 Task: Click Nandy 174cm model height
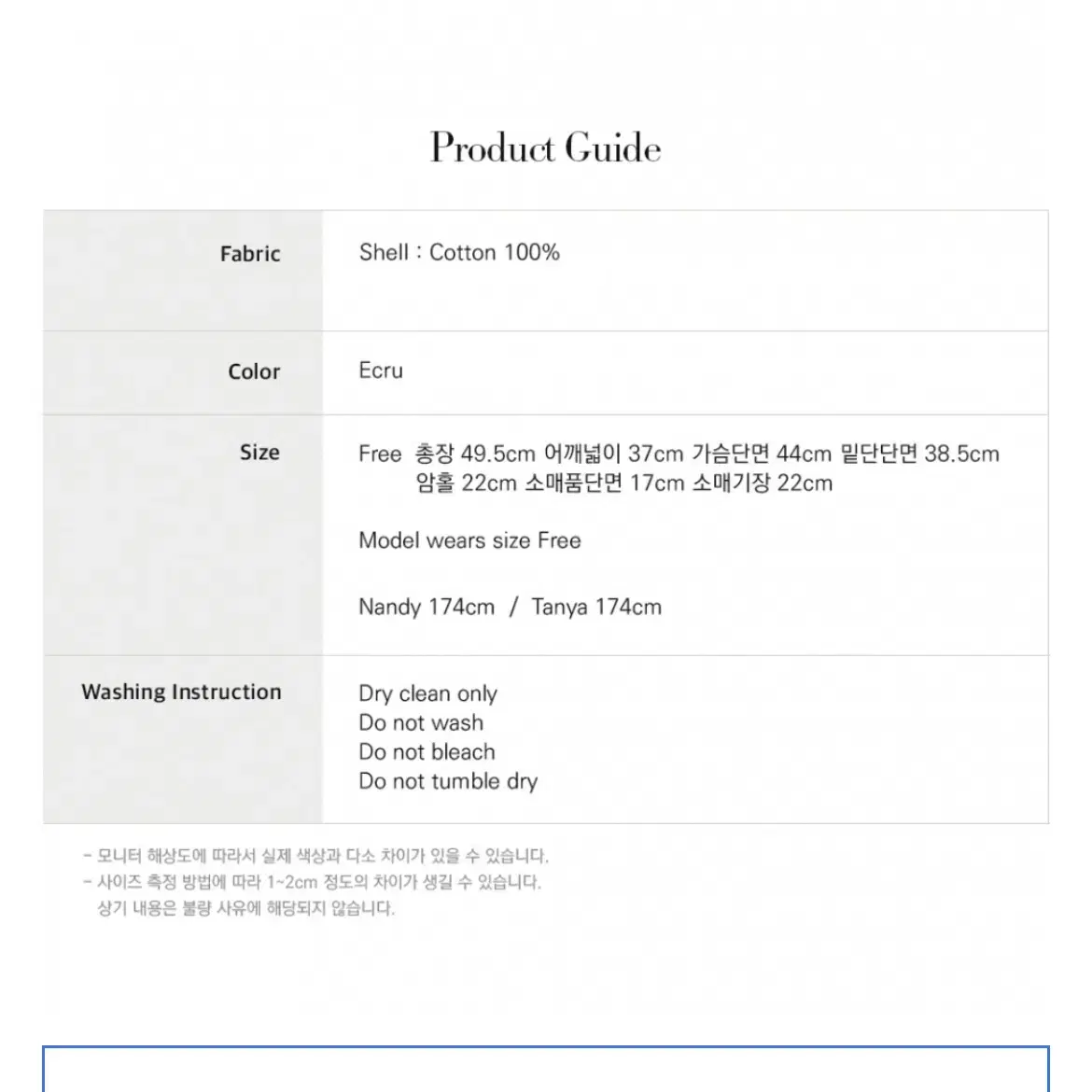(x=427, y=608)
